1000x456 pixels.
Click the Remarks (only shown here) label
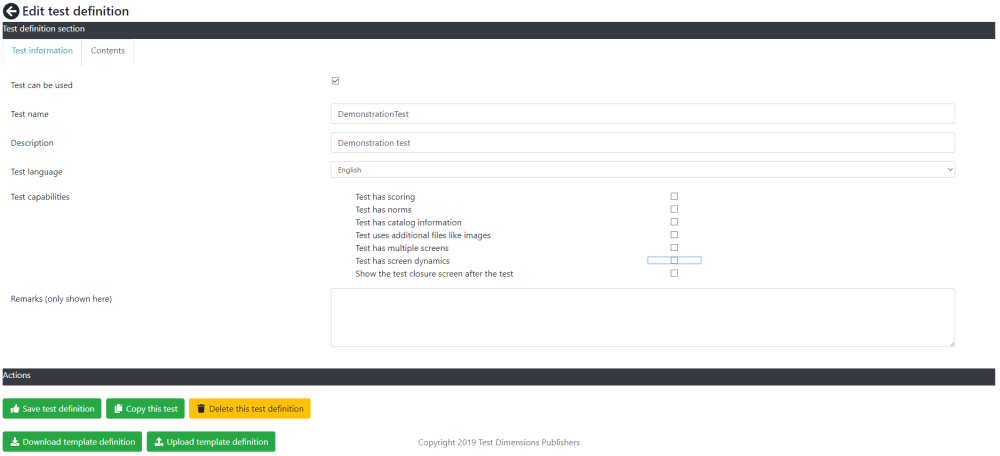61,299
